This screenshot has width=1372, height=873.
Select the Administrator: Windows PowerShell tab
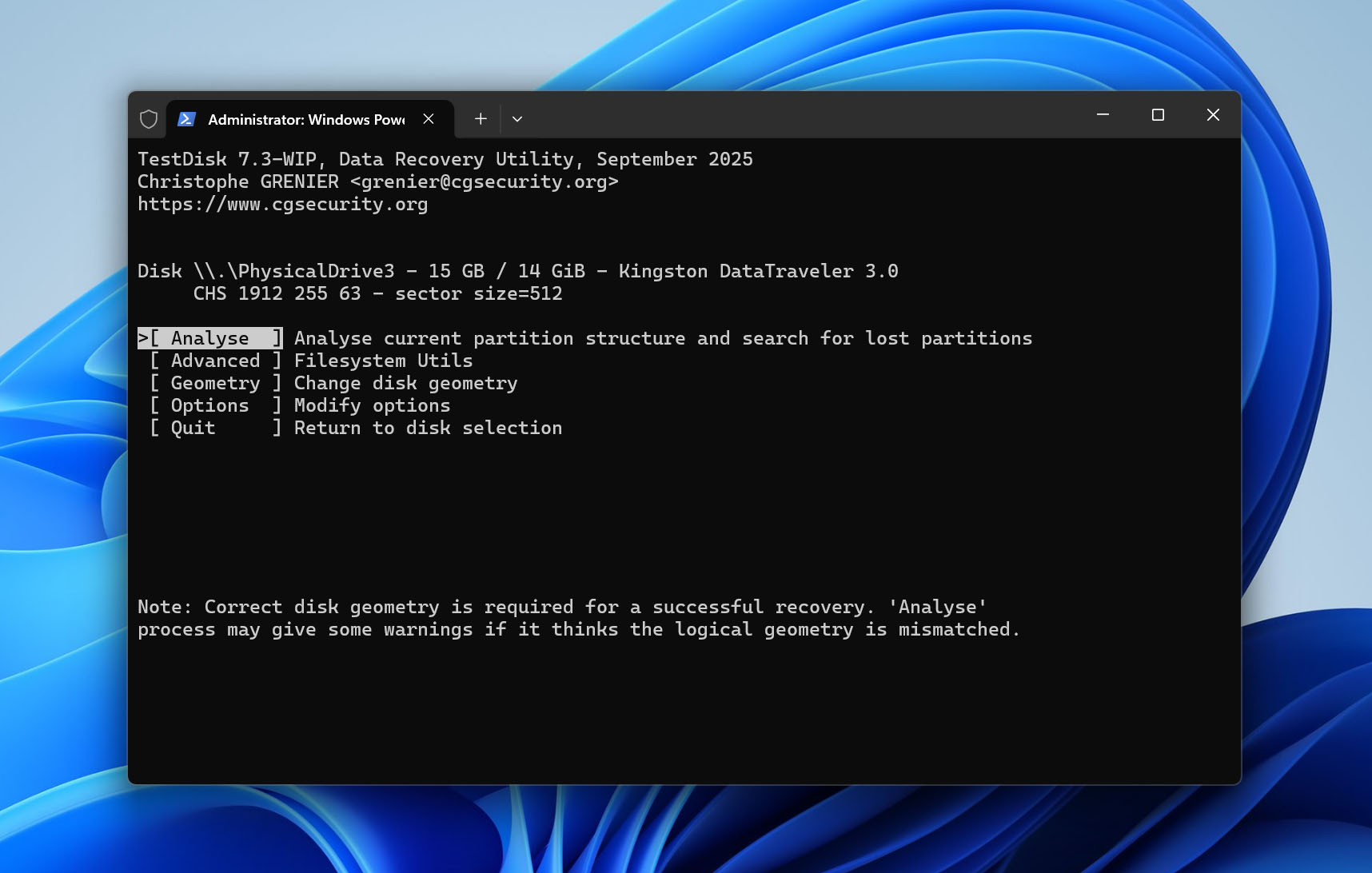[x=310, y=119]
